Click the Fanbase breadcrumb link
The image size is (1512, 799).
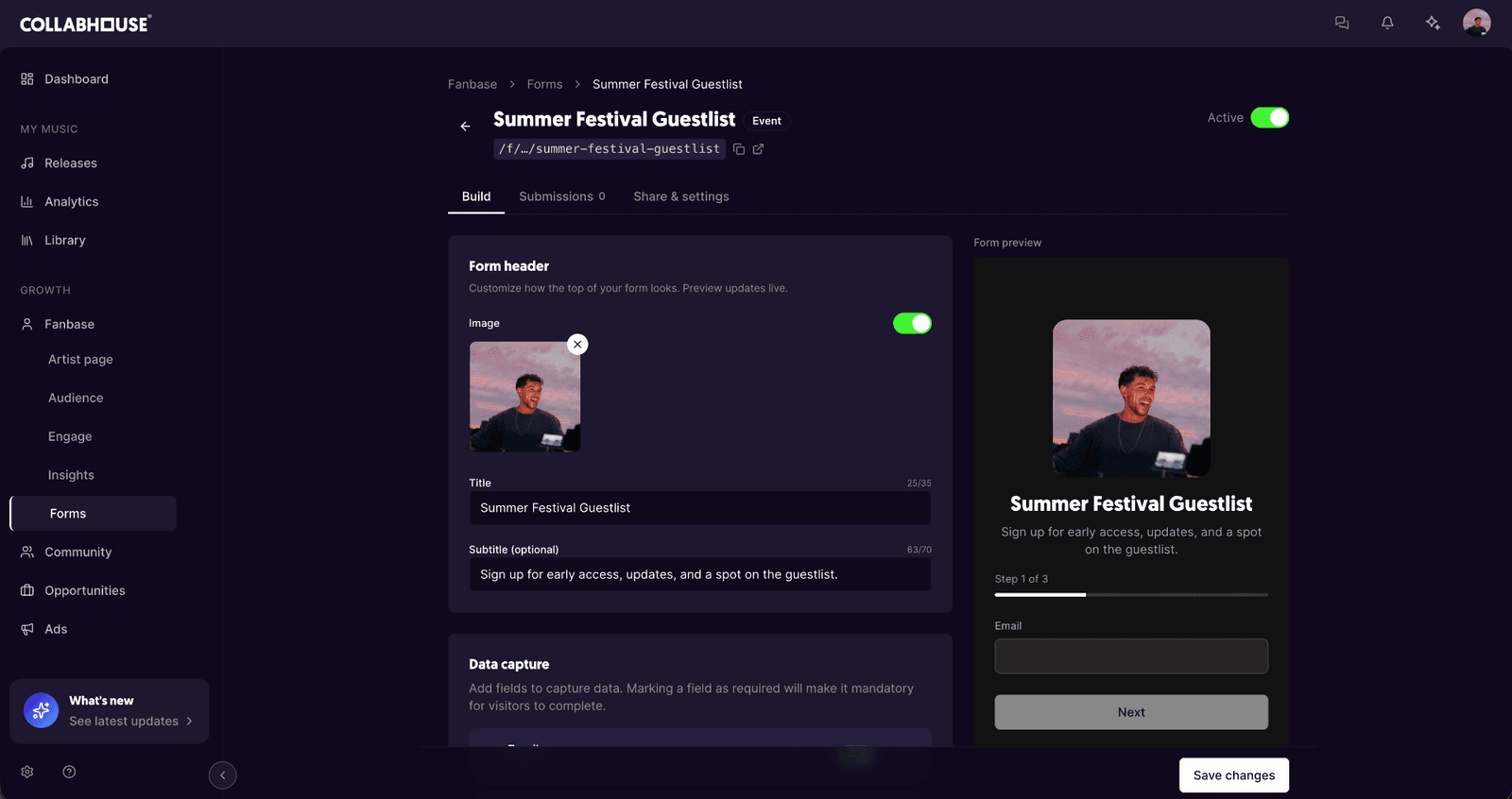pyautogui.click(x=472, y=84)
